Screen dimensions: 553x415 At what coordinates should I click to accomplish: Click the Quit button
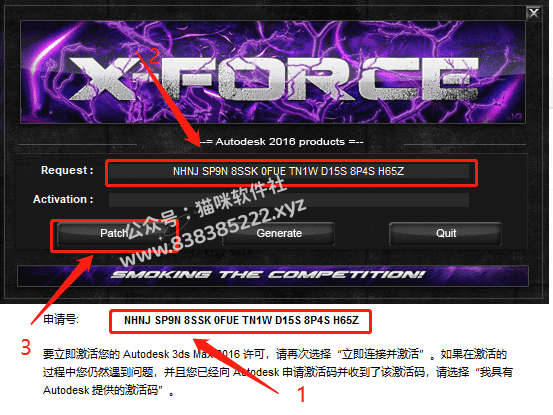click(445, 233)
